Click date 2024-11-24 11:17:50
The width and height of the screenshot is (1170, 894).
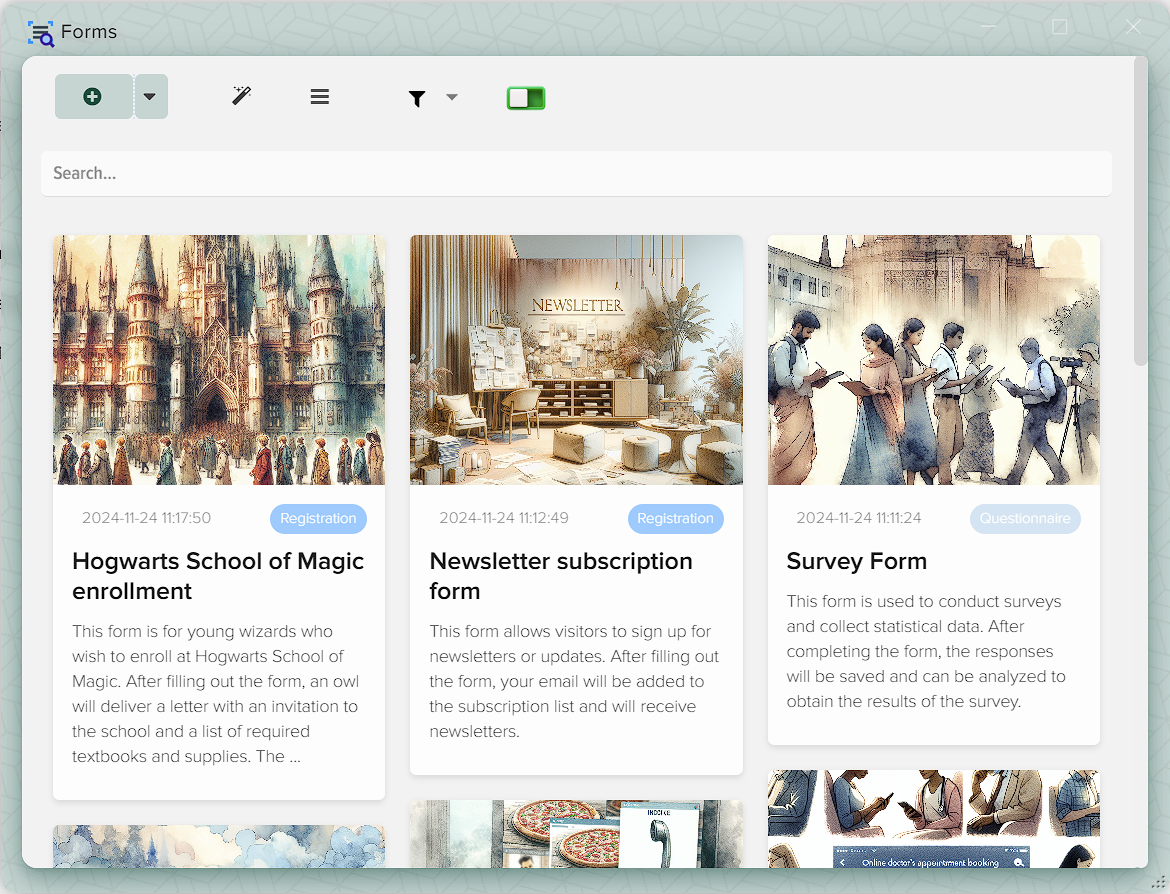pyautogui.click(x=146, y=518)
